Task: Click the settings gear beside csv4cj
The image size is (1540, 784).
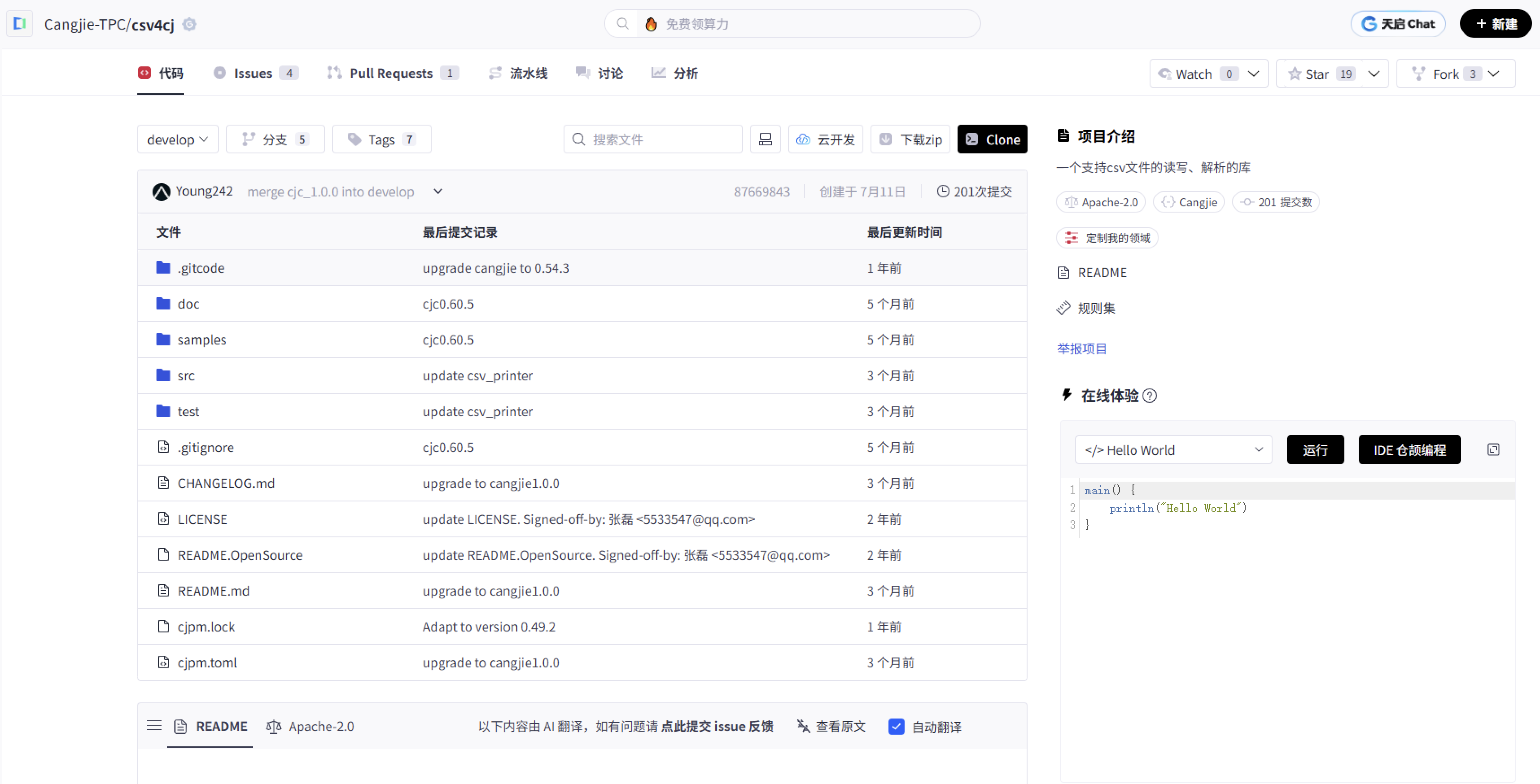Action: click(x=189, y=25)
